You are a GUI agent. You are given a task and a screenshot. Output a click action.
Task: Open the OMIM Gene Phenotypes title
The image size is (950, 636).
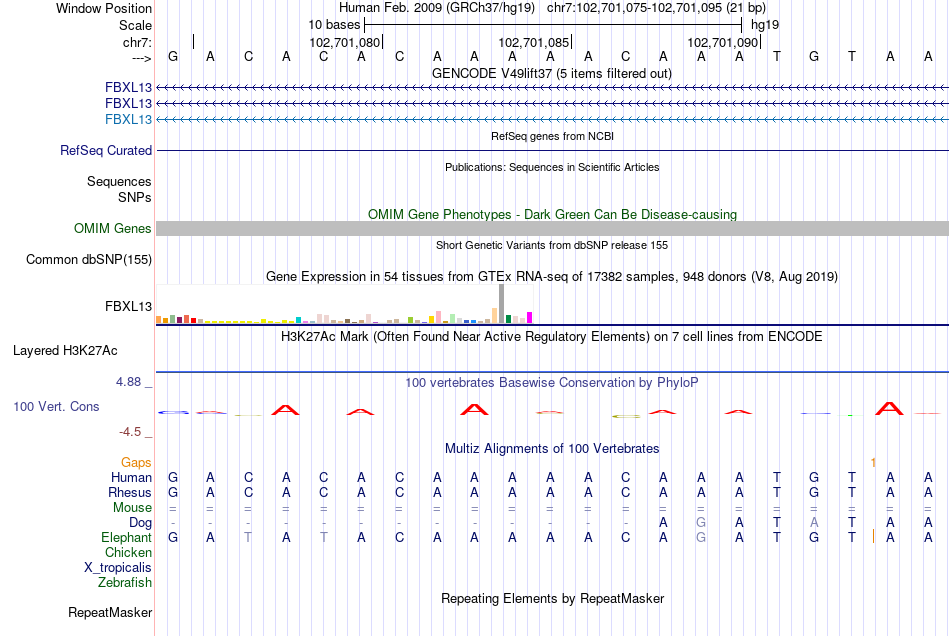[552, 214]
